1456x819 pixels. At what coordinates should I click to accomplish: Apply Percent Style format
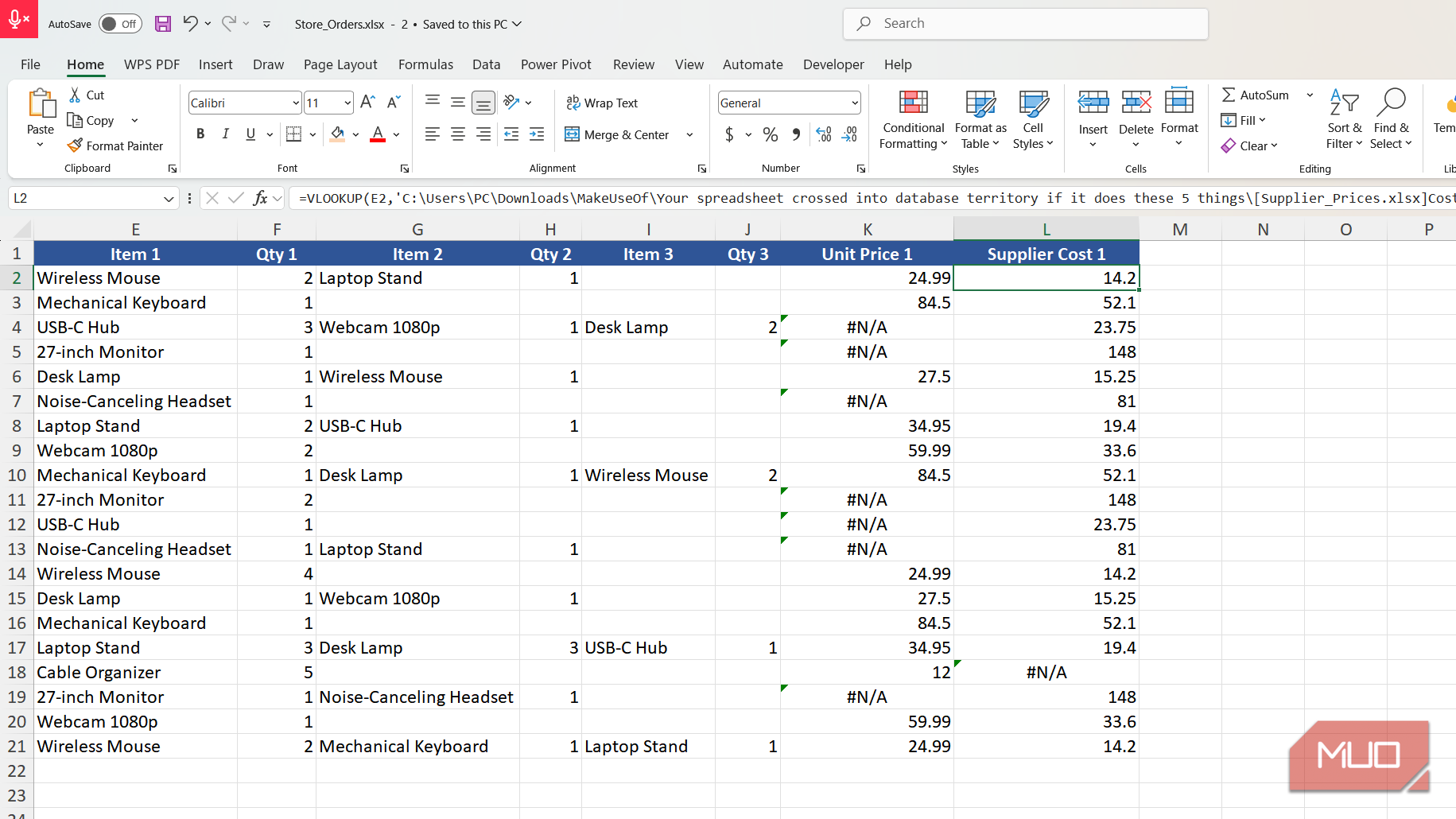coord(771,134)
